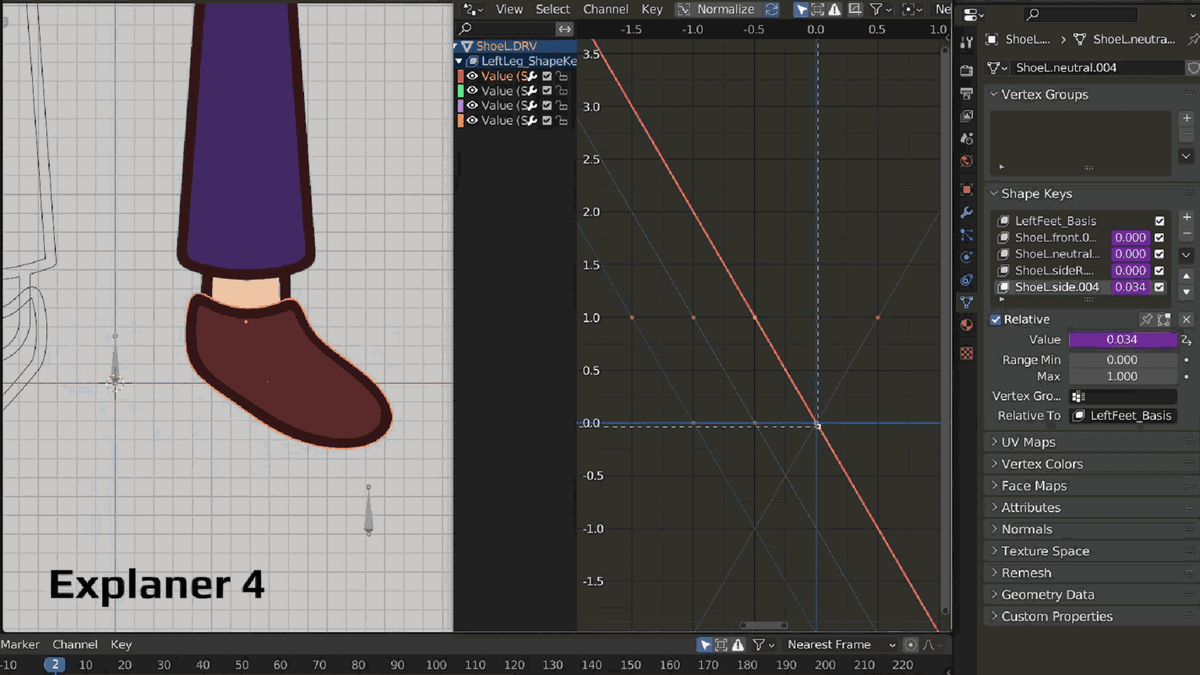Click the shape key pin icon

pos(1147,320)
